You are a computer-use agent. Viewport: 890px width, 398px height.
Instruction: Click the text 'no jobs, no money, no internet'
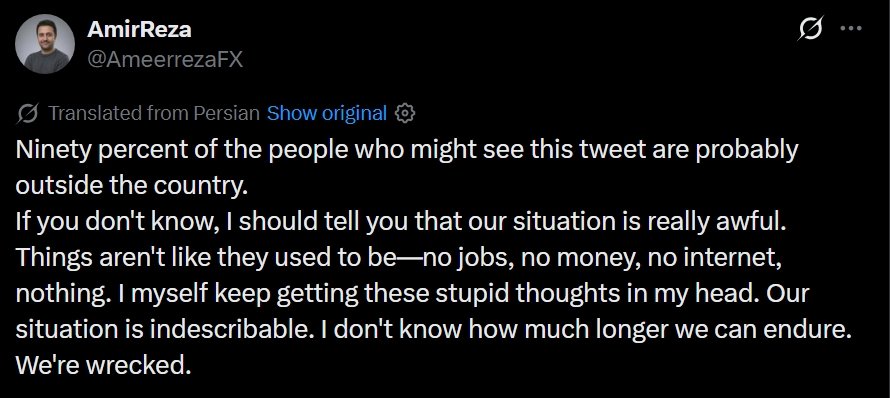599,258
